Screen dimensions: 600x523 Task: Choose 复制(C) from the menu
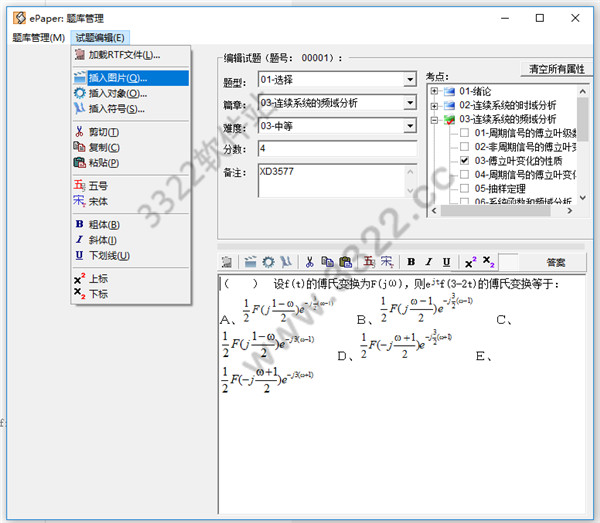pyautogui.click(x=130, y=147)
